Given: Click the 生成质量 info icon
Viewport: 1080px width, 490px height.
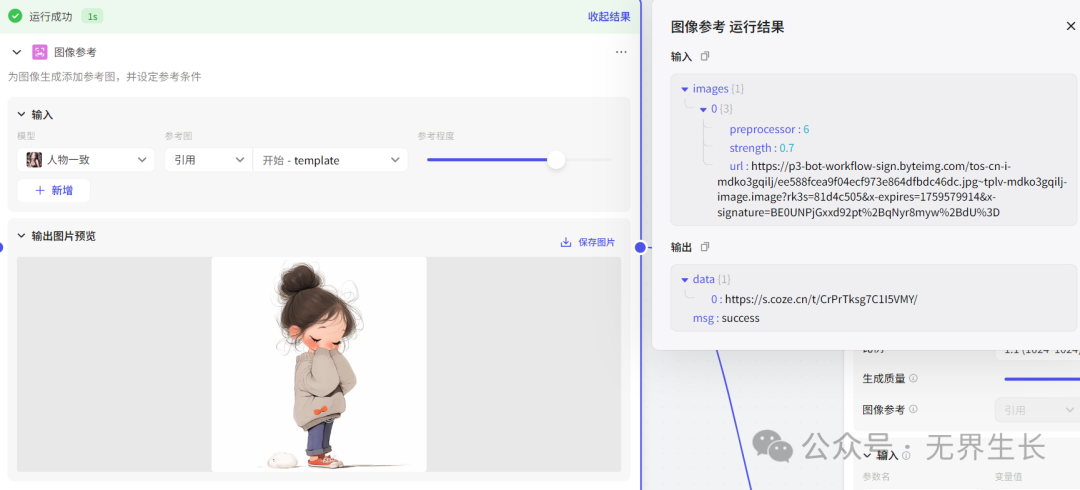Looking at the screenshot, I should tap(913, 378).
